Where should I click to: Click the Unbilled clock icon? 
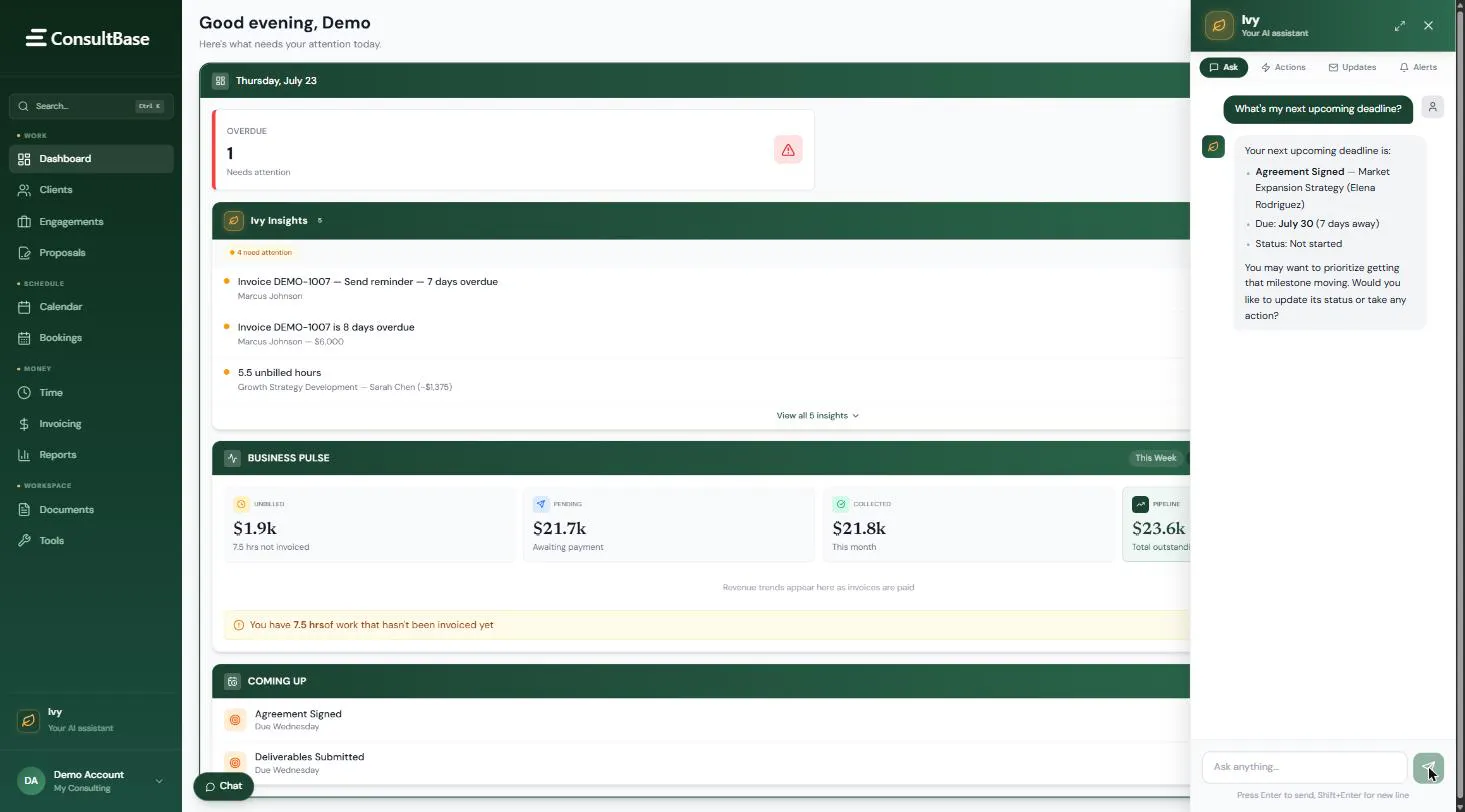coord(240,504)
